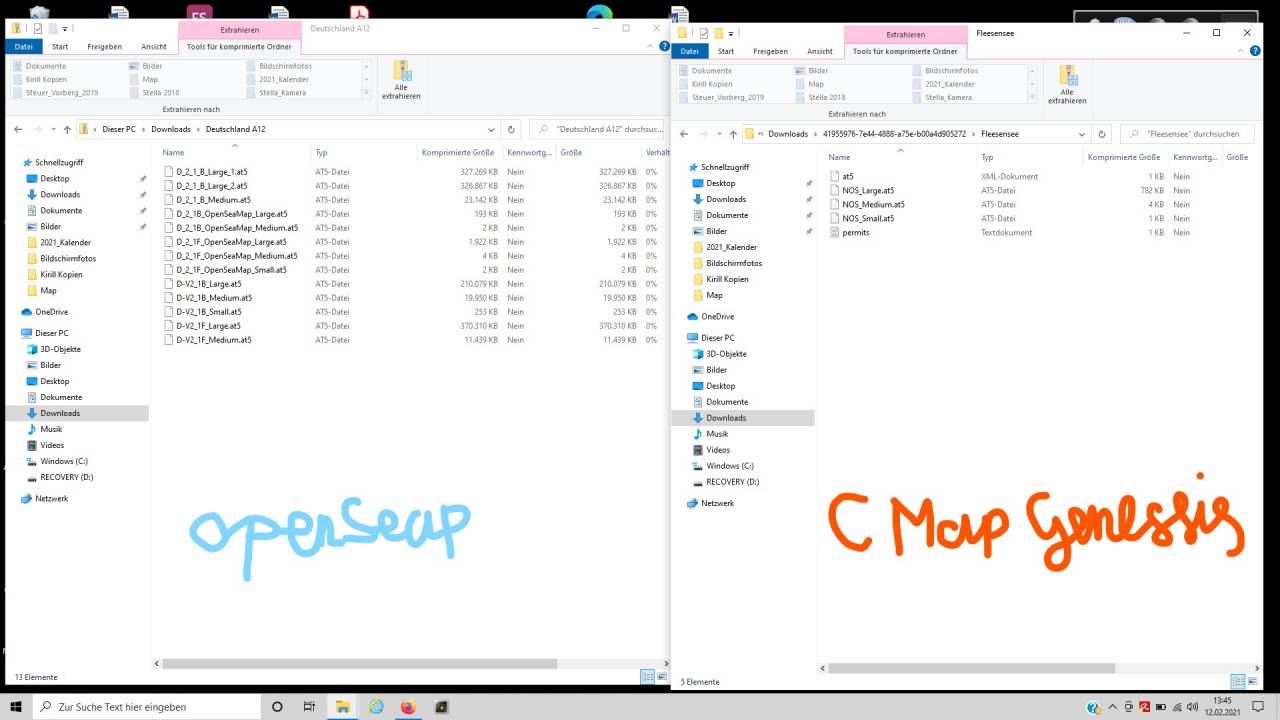Open OneDrive in the Fleesensee window sidebar

pos(717,316)
